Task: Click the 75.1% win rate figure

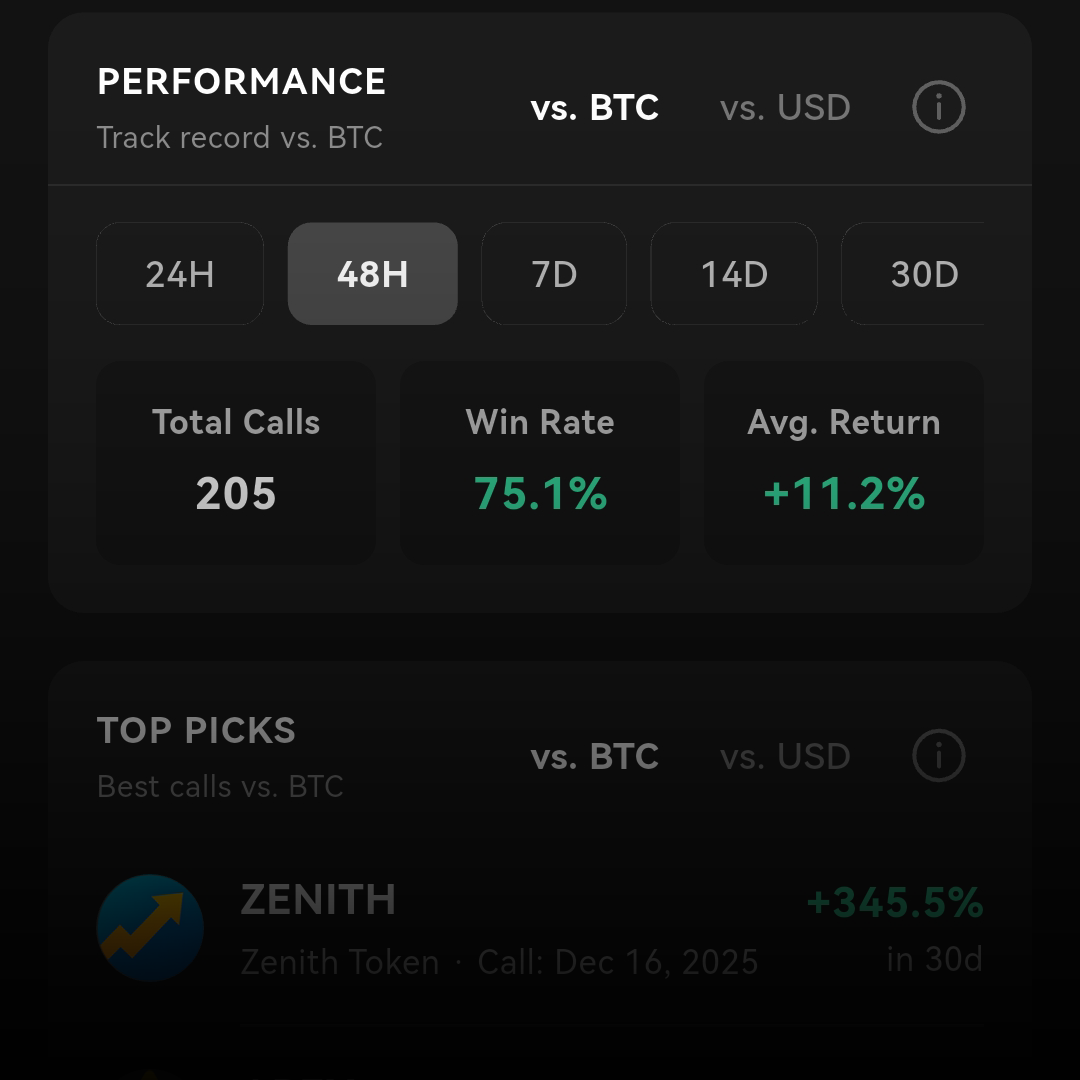Action: pyautogui.click(x=539, y=493)
